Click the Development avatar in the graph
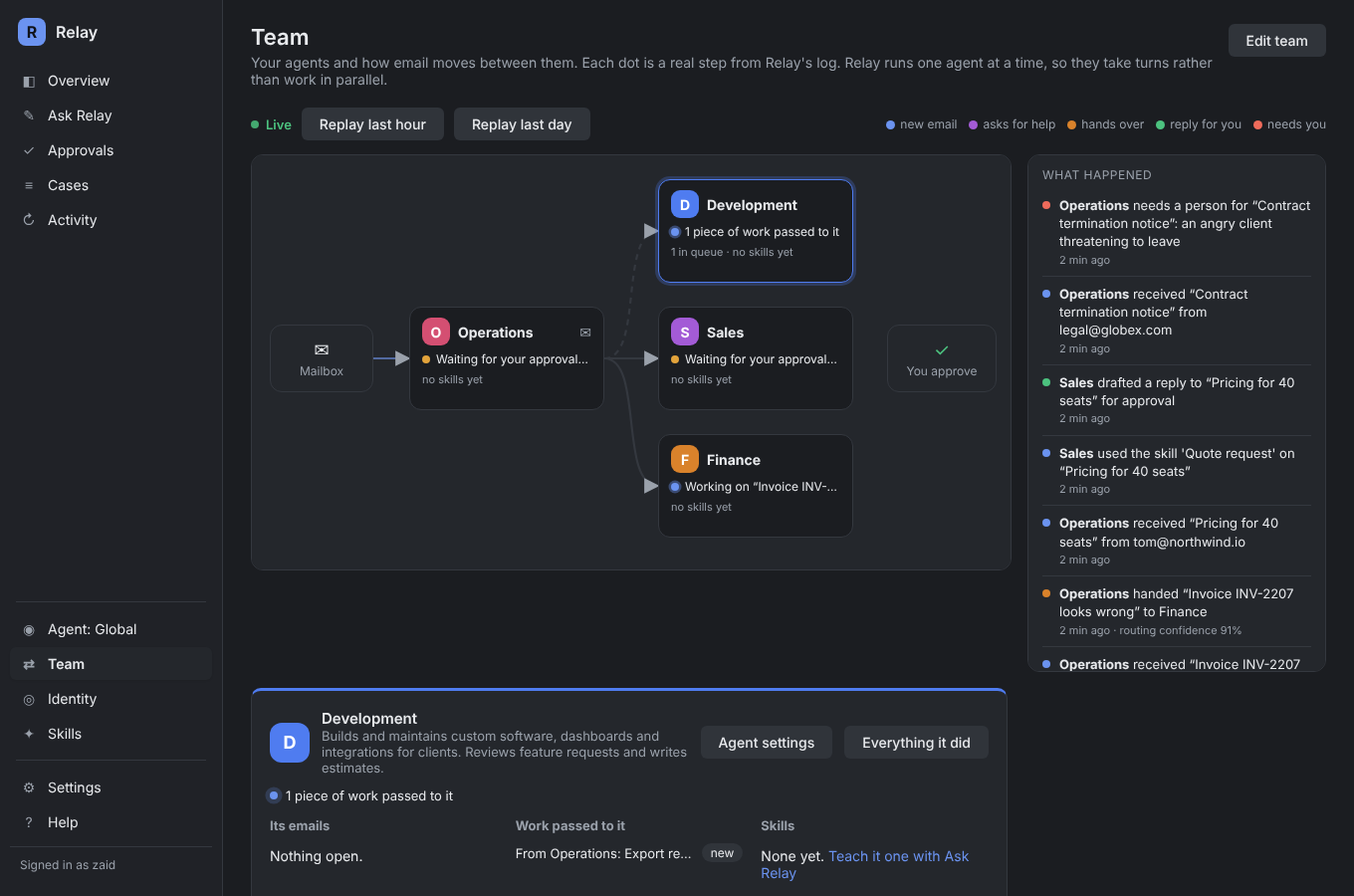Screen dimensions: 1354x896 pos(685,205)
